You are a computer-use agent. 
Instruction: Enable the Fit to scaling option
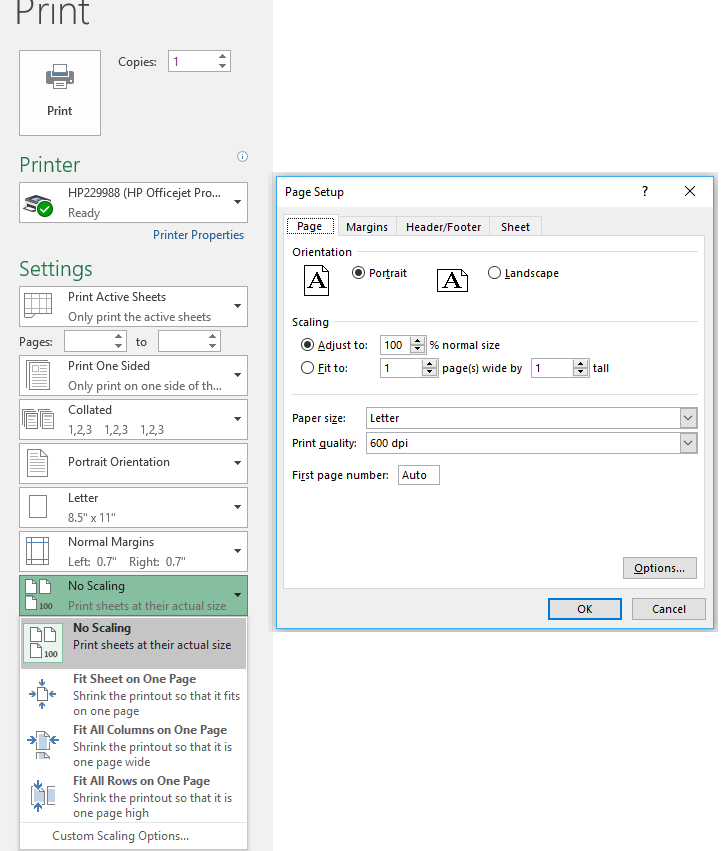click(308, 368)
